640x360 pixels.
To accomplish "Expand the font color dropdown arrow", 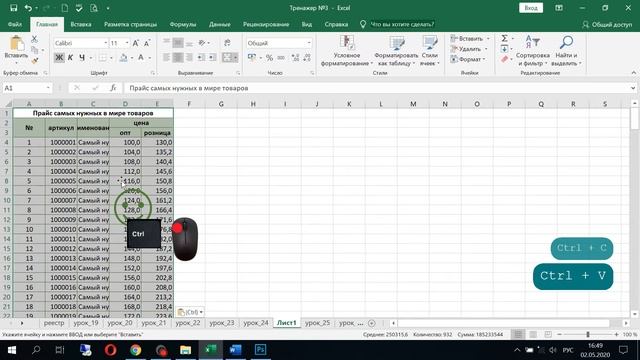I will [x=150, y=58].
